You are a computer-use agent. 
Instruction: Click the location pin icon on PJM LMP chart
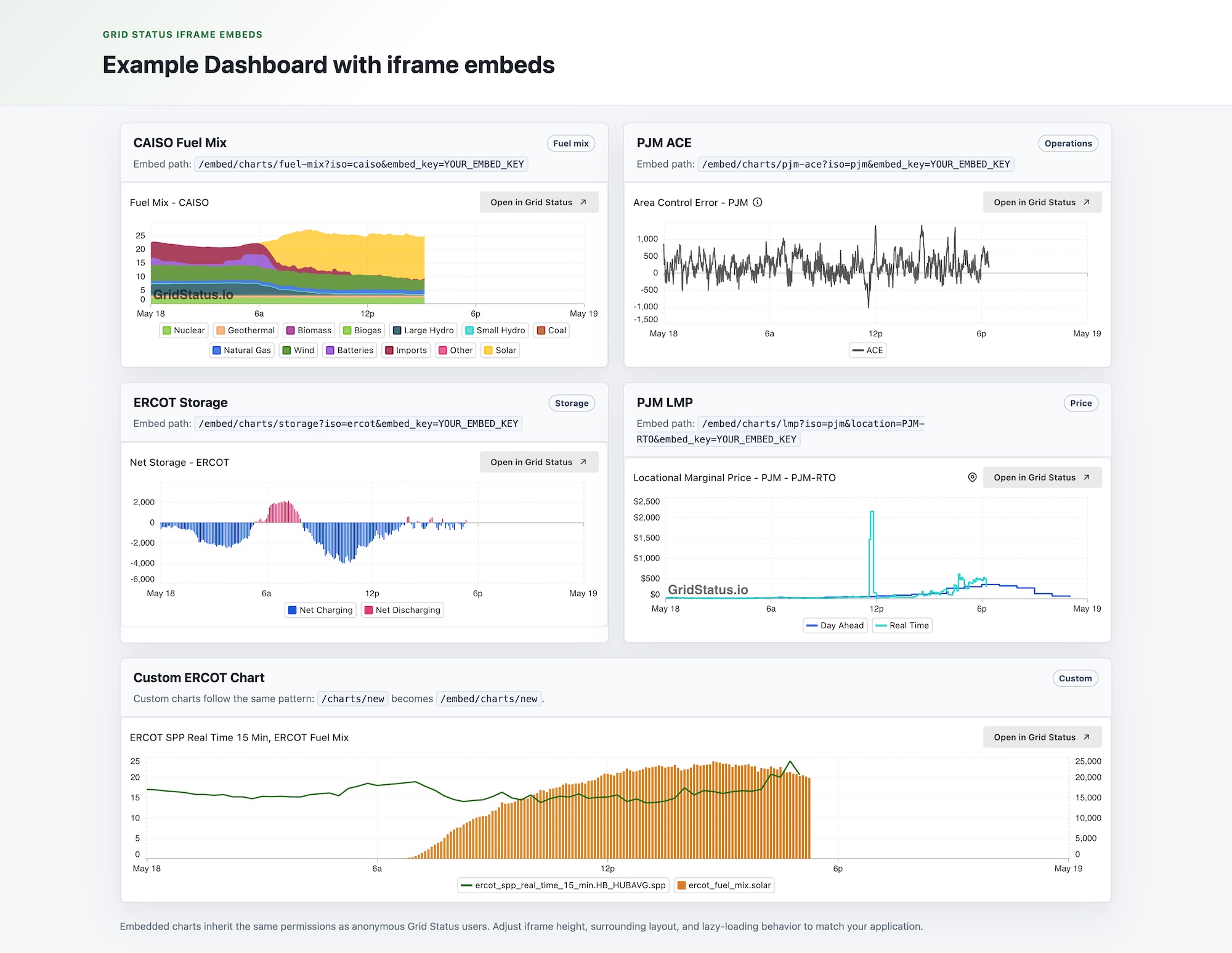[x=972, y=477]
